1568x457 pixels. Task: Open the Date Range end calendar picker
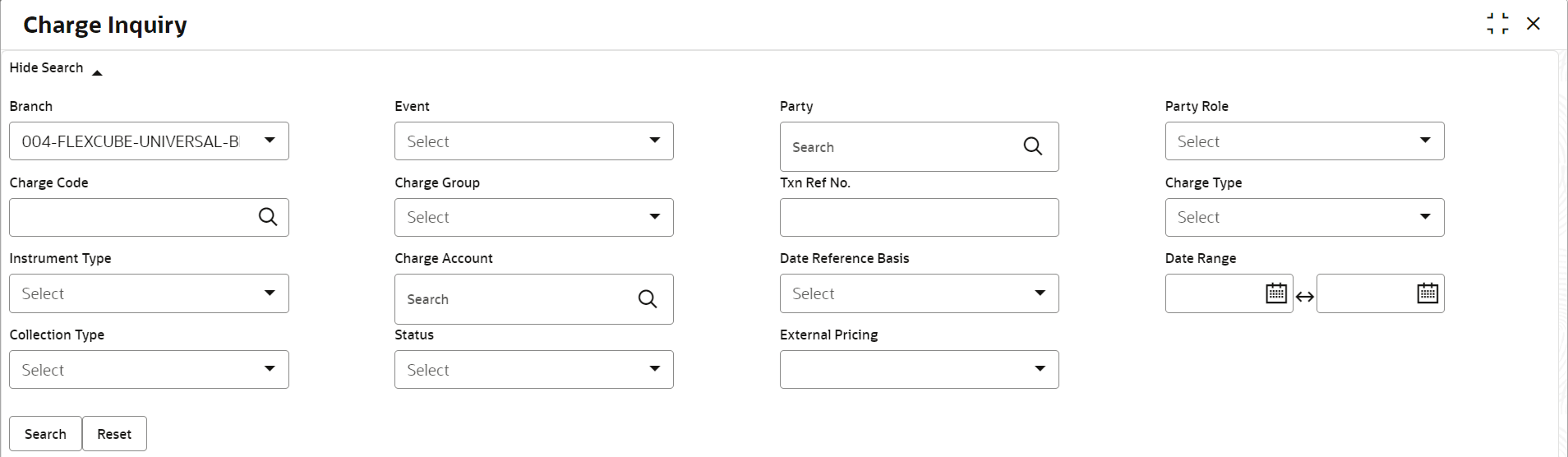(1427, 293)
